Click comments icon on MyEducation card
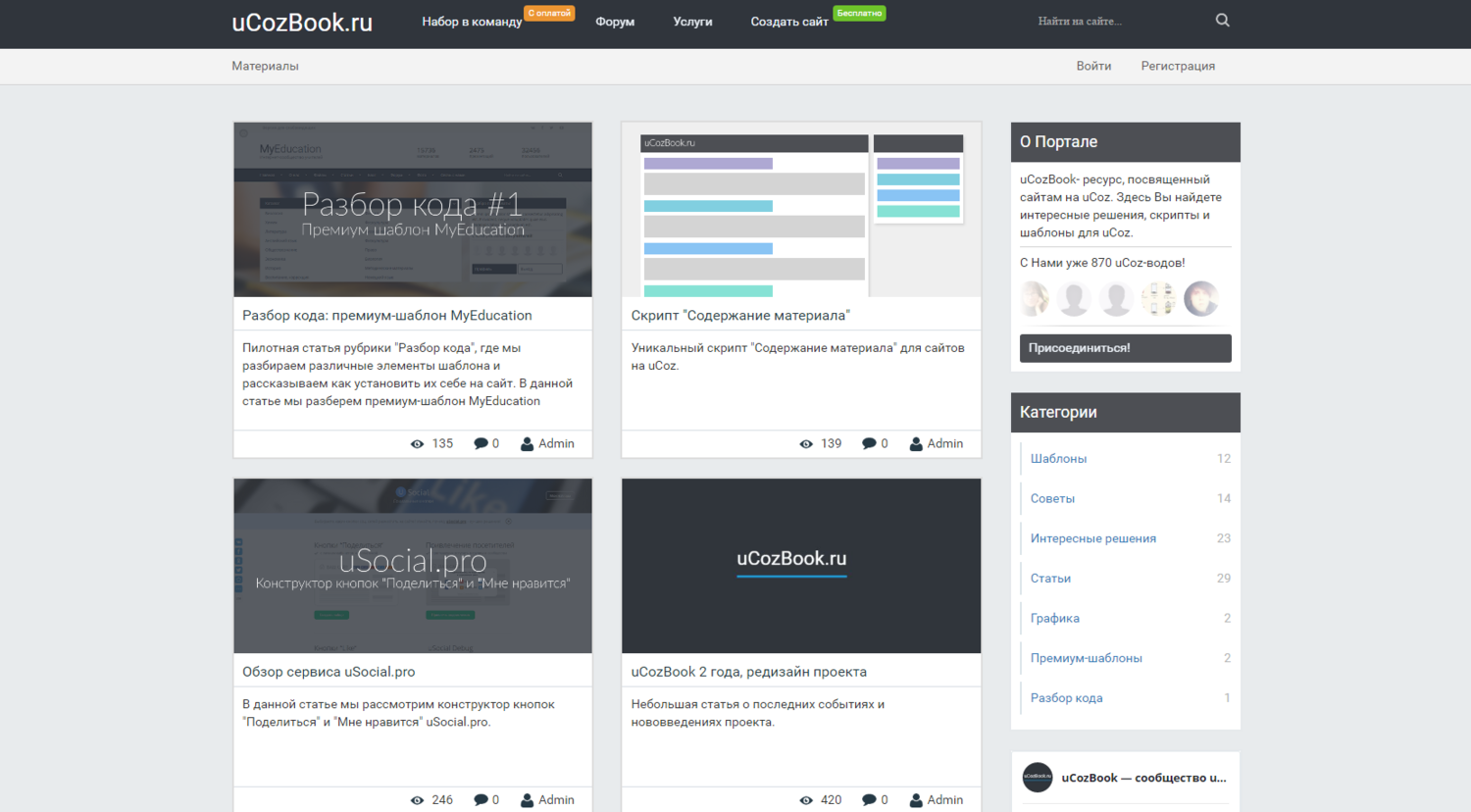The width and height of the screenshot is (1471, 812). [481, 443]
